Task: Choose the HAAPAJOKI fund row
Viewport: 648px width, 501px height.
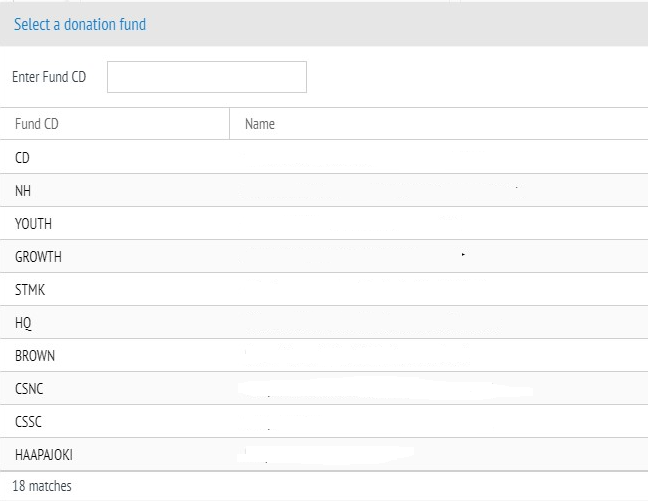Action: pos(324,454)
